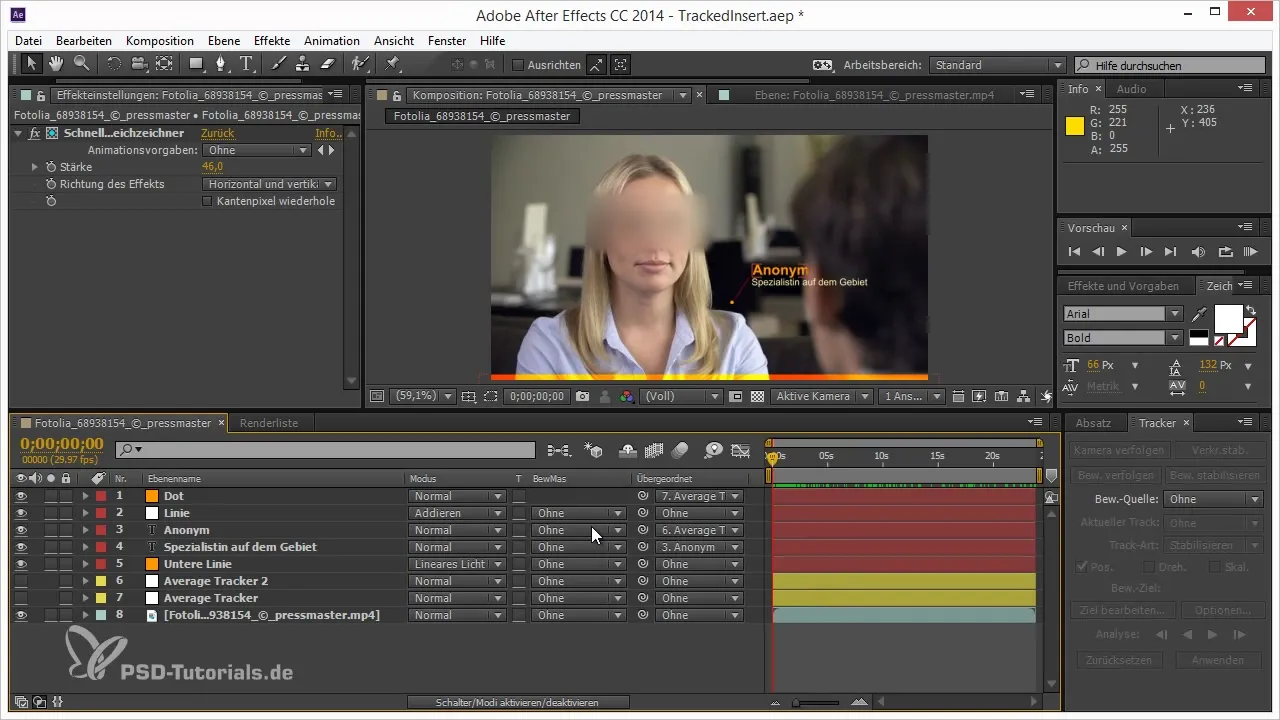
Task: Open the timeline graph editor
Action: click(740, 450)
